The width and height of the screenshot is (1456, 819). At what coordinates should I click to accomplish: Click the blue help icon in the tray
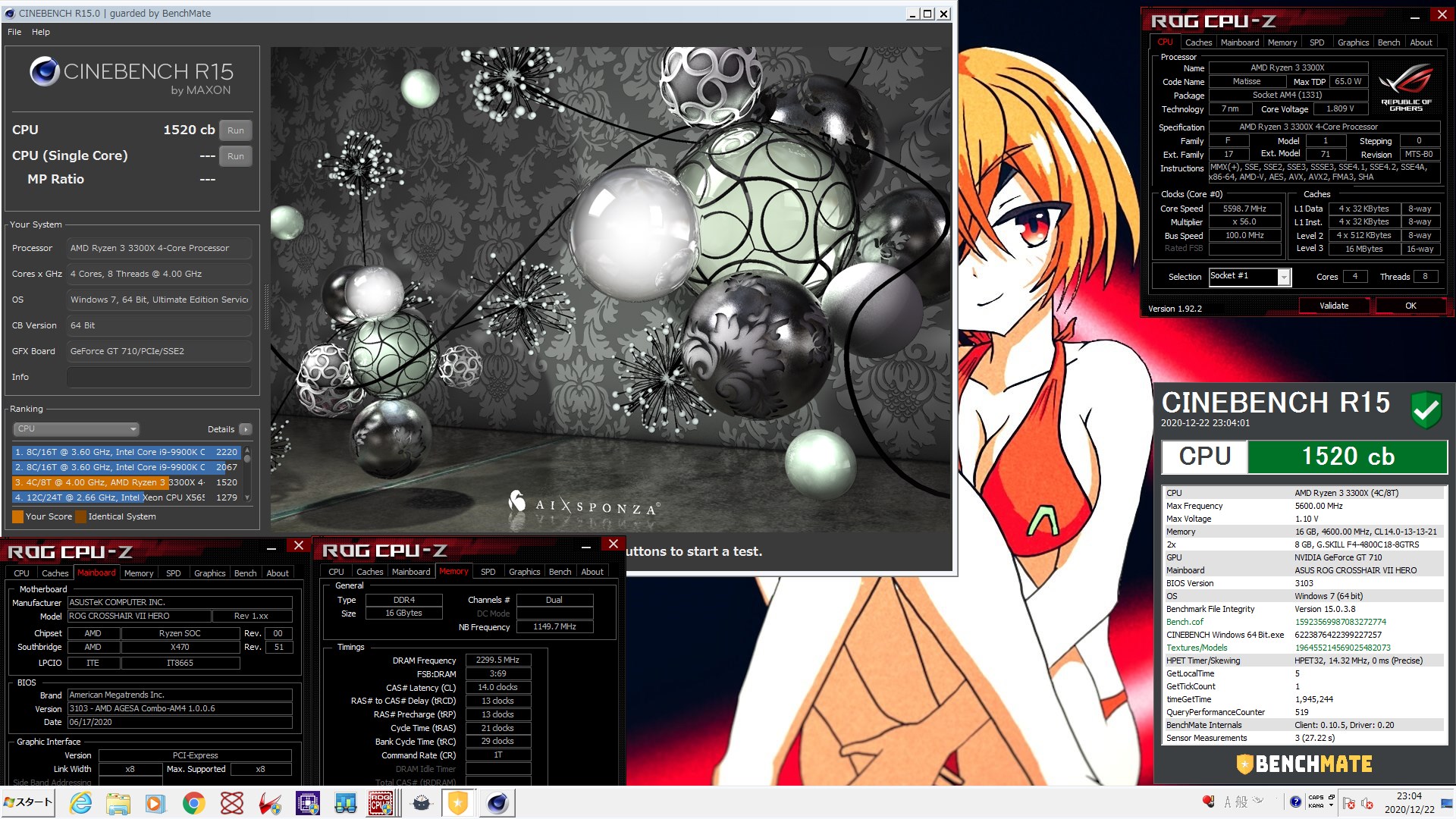click(1295, 802)
